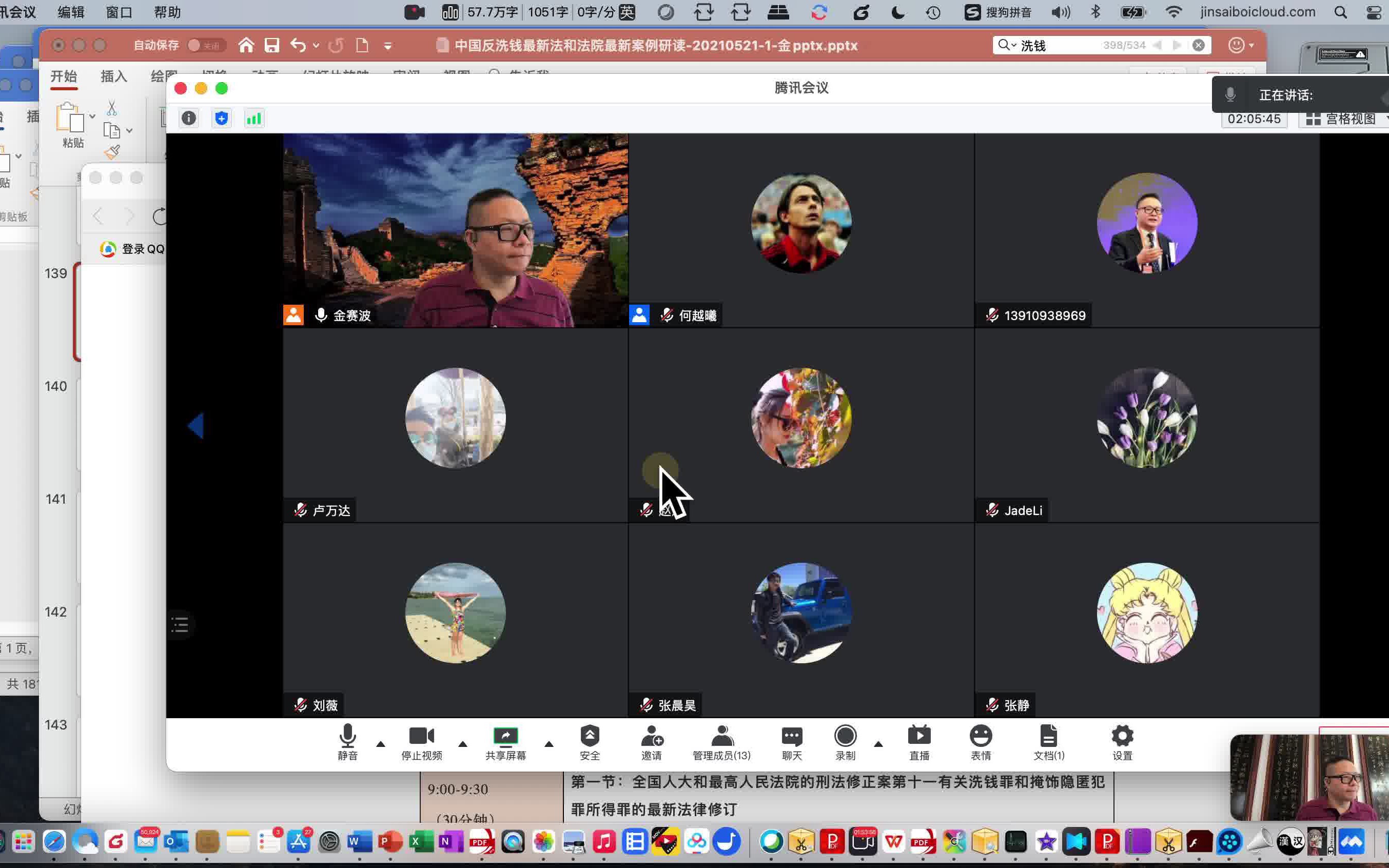
Task: Start live stream via 直播
Action: pyautogui.click(x=920, y=742)
